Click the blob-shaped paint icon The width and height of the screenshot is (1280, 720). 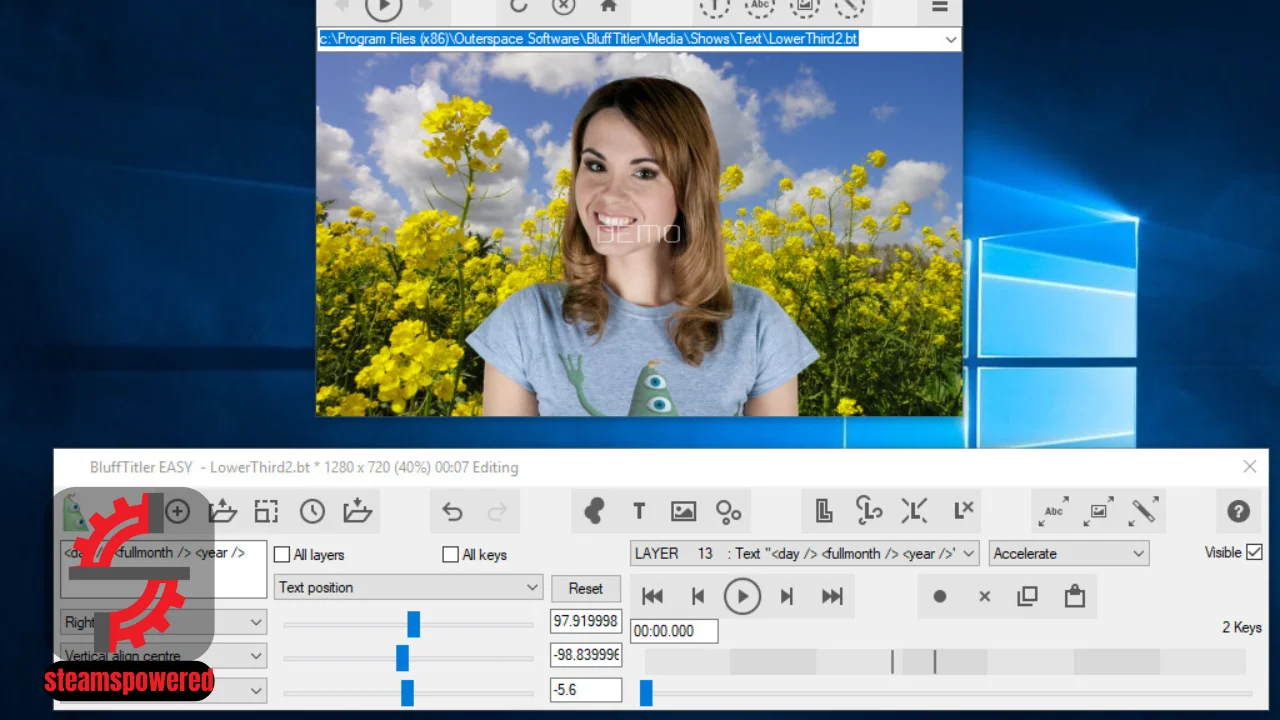click(594, 512)
